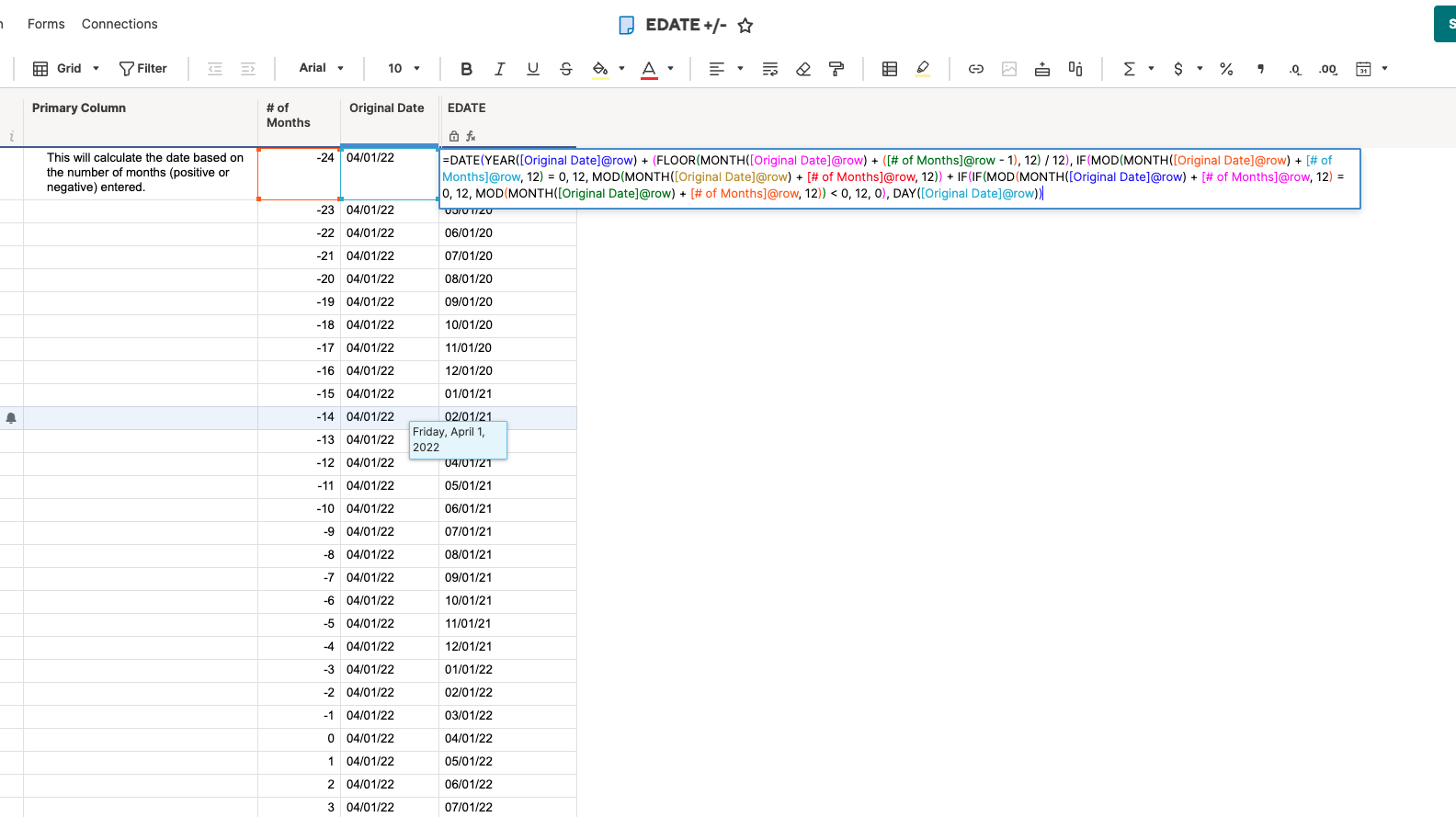Toggle strikethrough formatting

pos(565,69)
